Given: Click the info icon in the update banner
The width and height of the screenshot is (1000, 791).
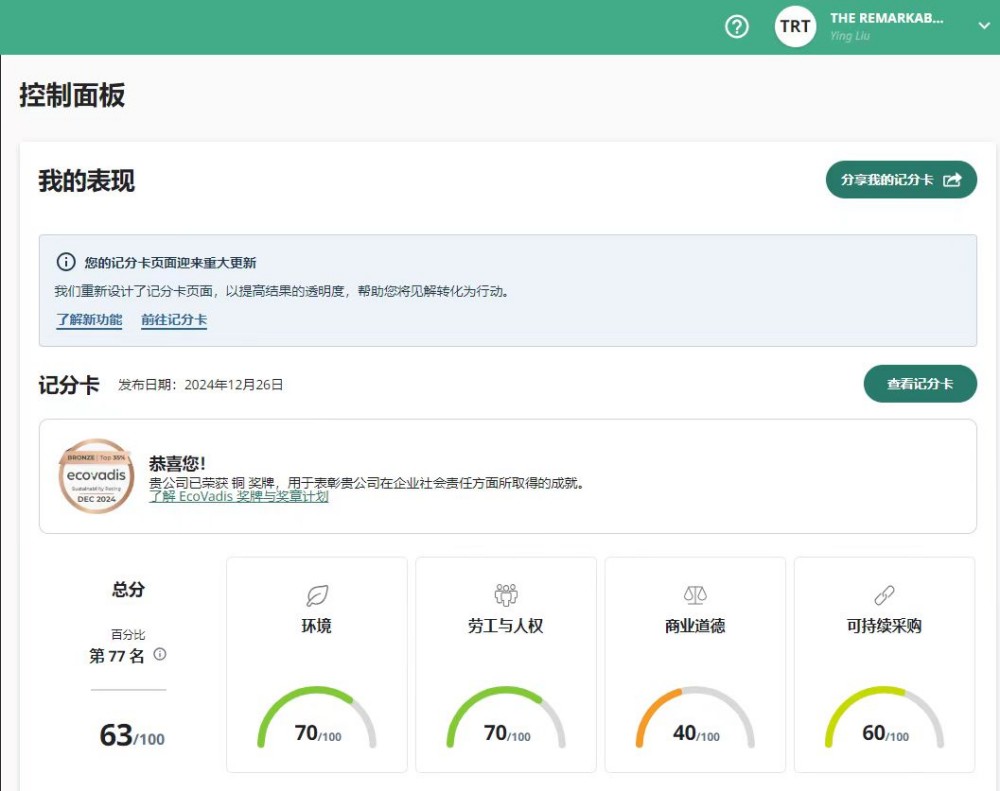Looking at the screenshot, I should click(x=63, y=262).
